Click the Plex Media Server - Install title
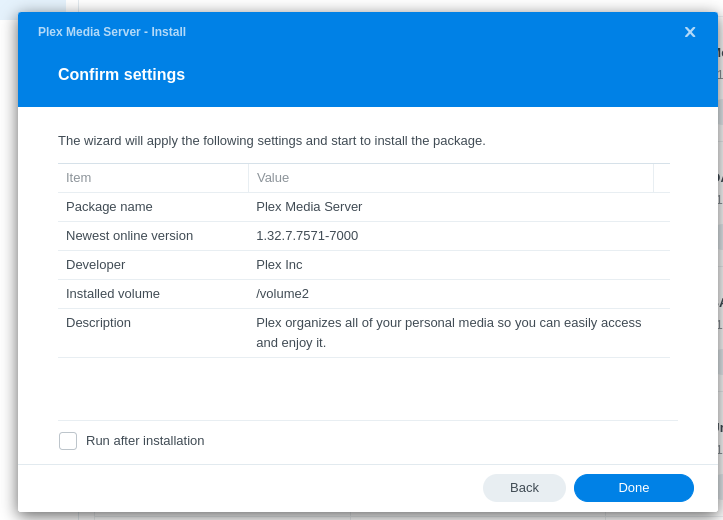This screenshot has width=723, height=520. [112, 32]
